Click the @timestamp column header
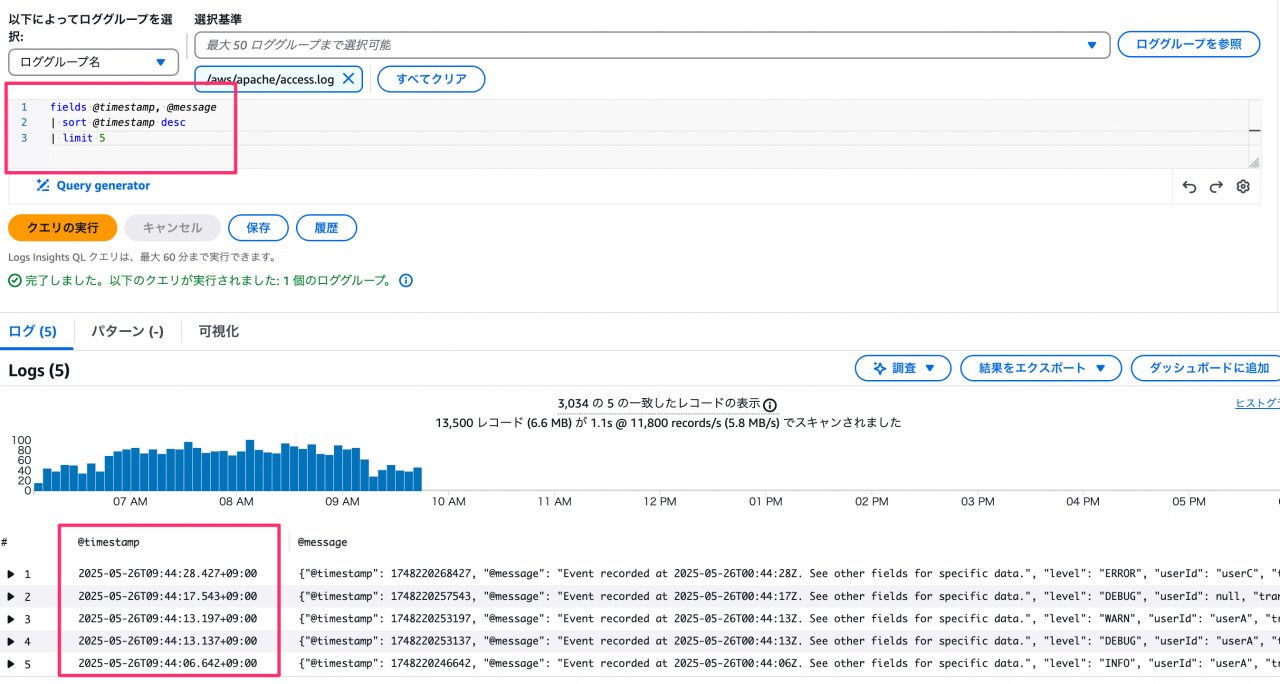 pos(109,542)
